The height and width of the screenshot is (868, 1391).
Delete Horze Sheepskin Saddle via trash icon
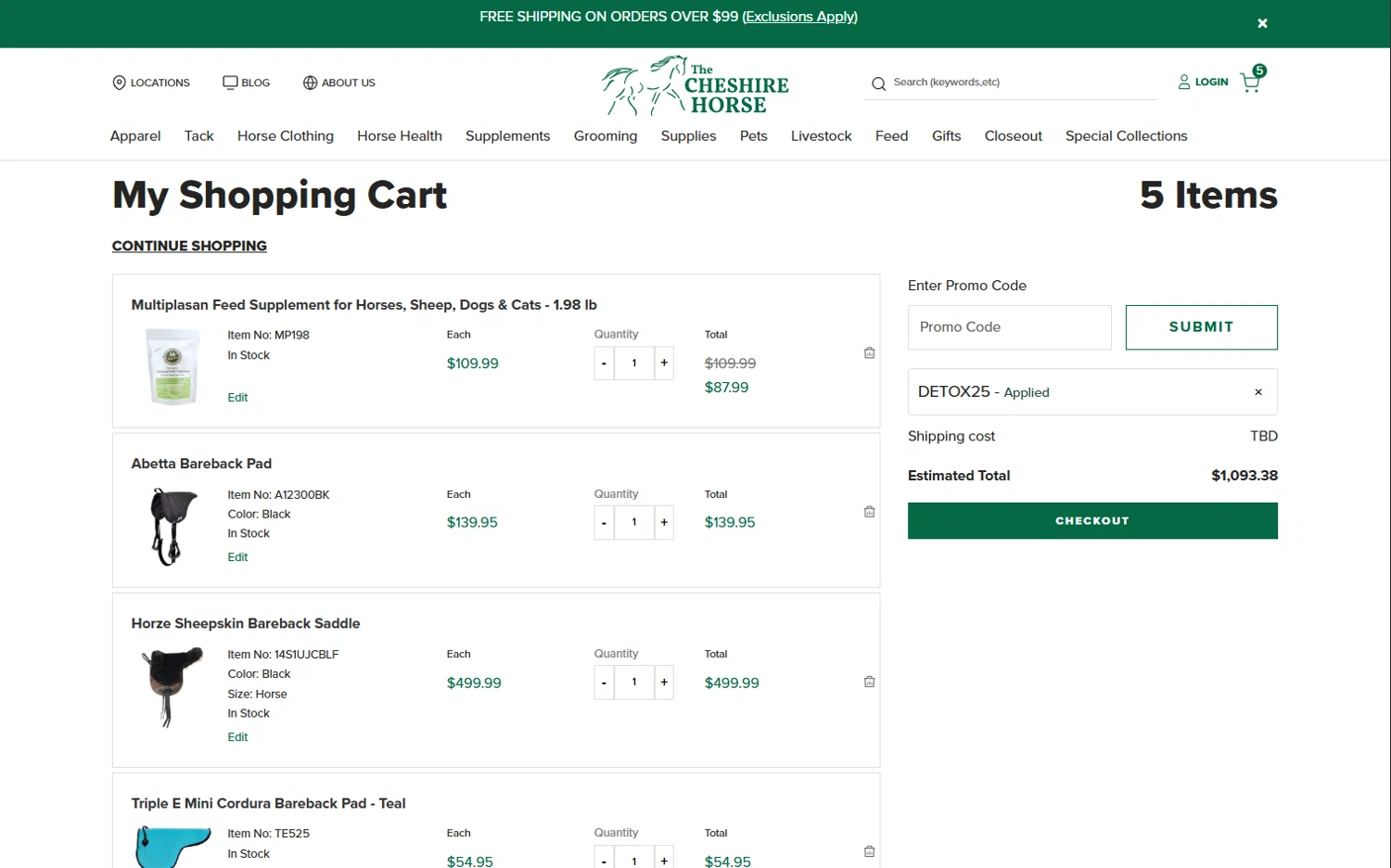coord(869,682)
